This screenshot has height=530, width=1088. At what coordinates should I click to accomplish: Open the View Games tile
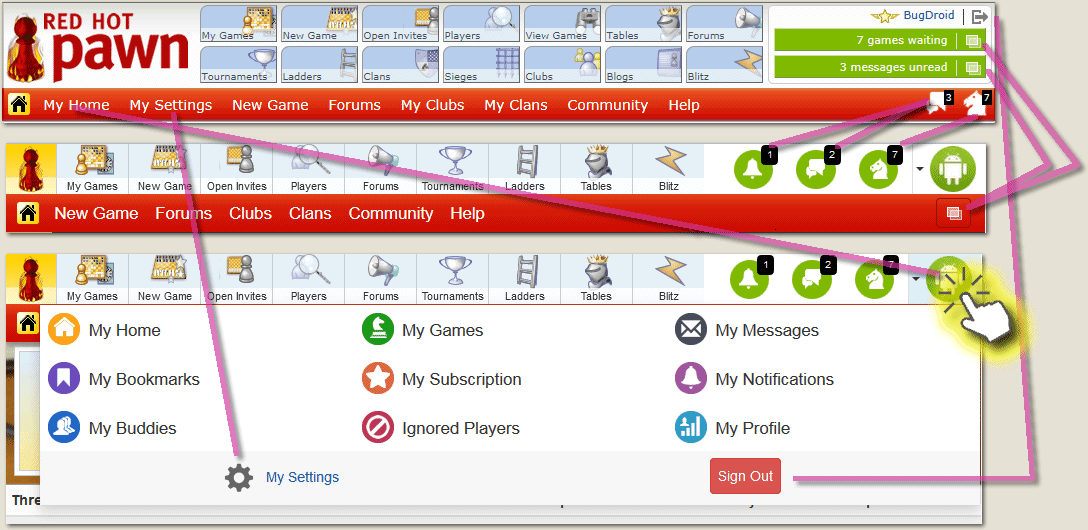tap(562, 23)
